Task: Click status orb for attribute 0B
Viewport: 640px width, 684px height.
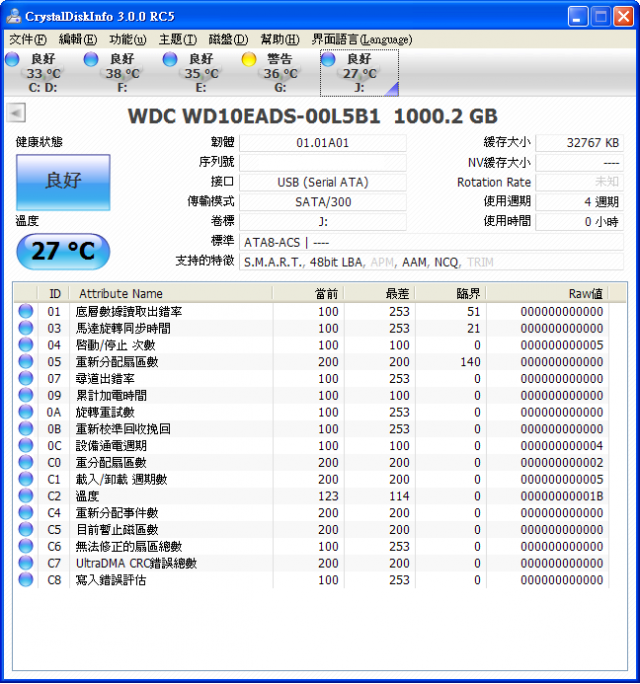Action: (26, 428)
